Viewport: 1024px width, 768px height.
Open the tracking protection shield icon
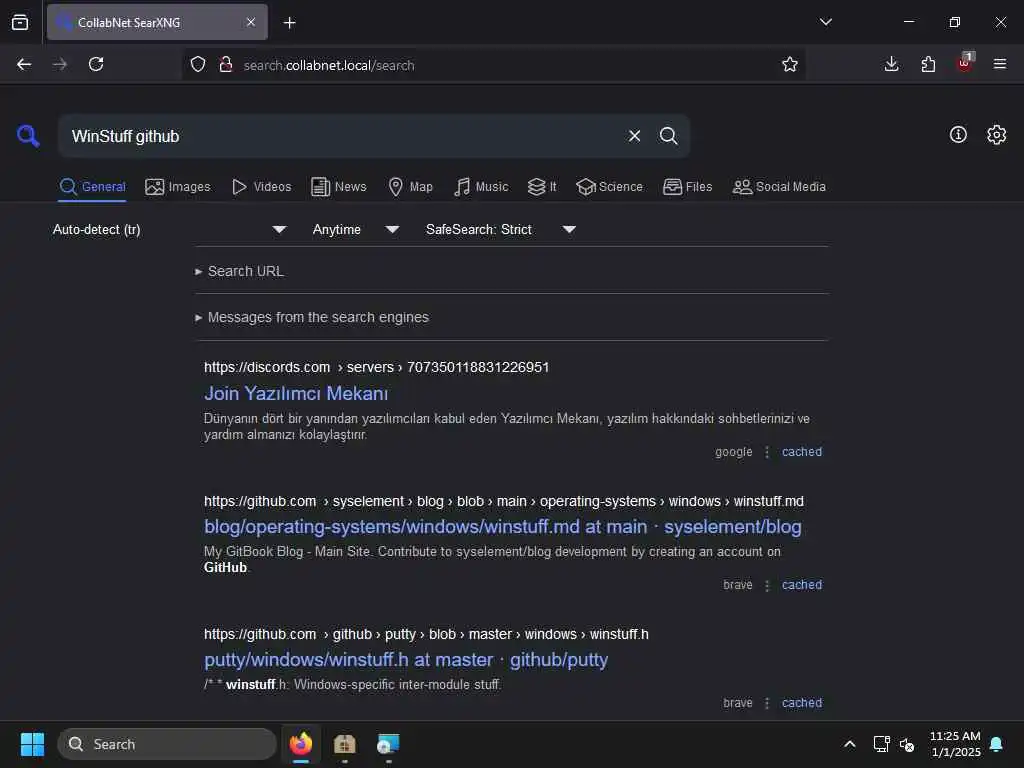coord(198,64)
